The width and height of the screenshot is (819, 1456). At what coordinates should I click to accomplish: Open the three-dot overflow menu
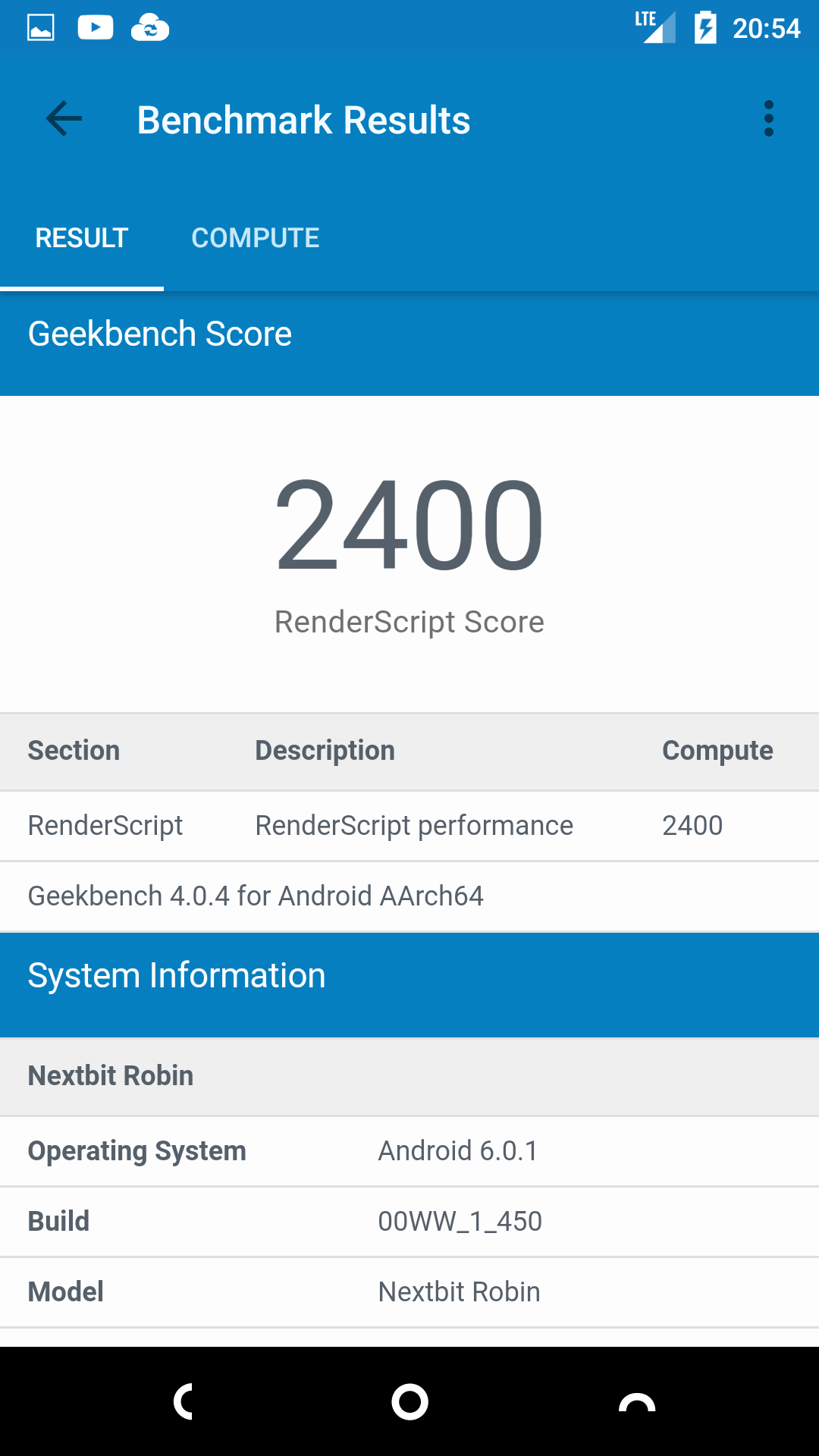click(769, 119)
